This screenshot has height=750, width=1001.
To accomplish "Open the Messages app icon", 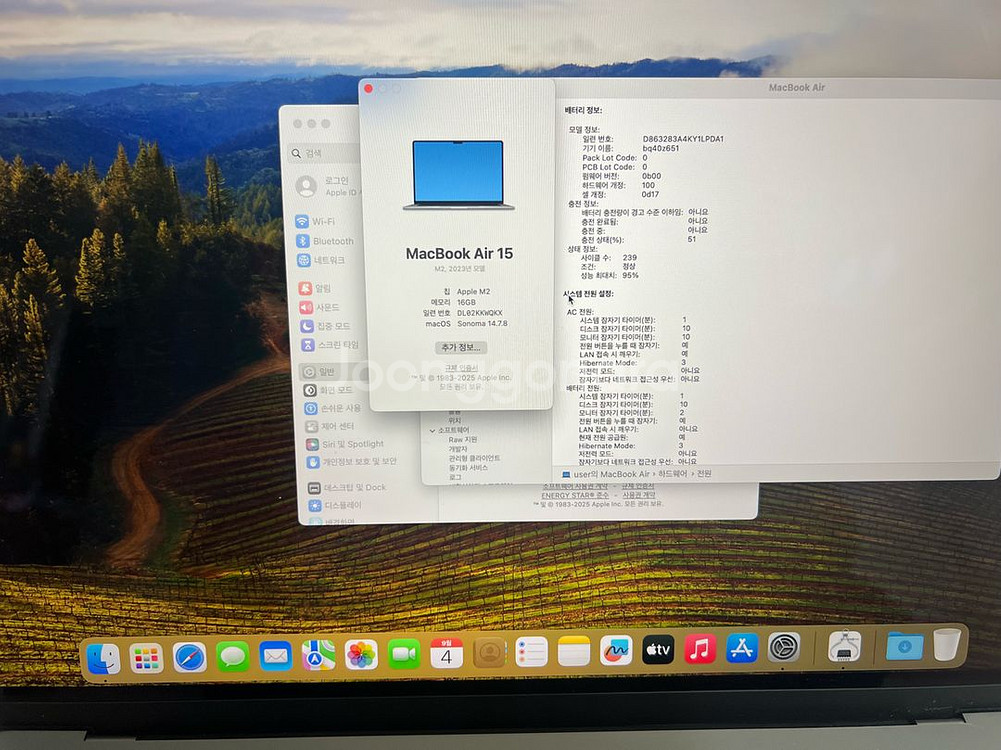I will click(x=232, y=657).
